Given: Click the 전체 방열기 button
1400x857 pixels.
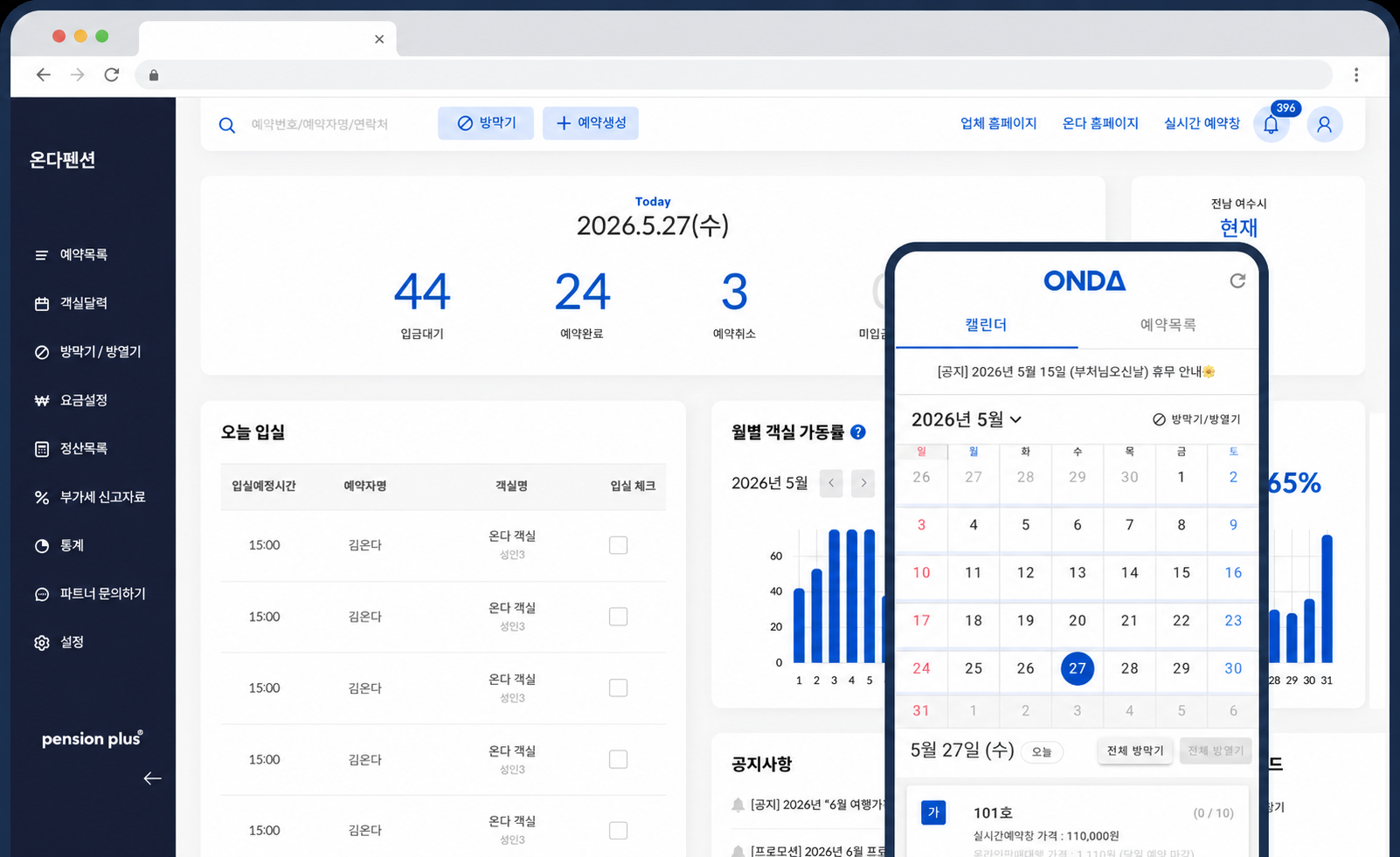Looking at the screenshot, I should [x=1216, y=751].
